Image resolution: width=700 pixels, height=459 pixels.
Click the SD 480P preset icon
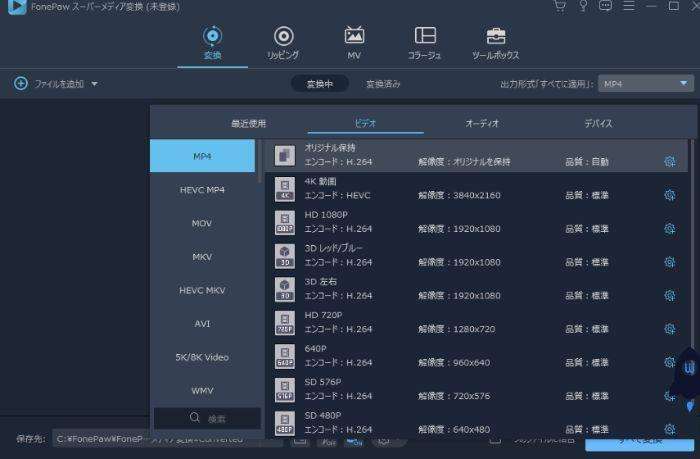(285, 423)
